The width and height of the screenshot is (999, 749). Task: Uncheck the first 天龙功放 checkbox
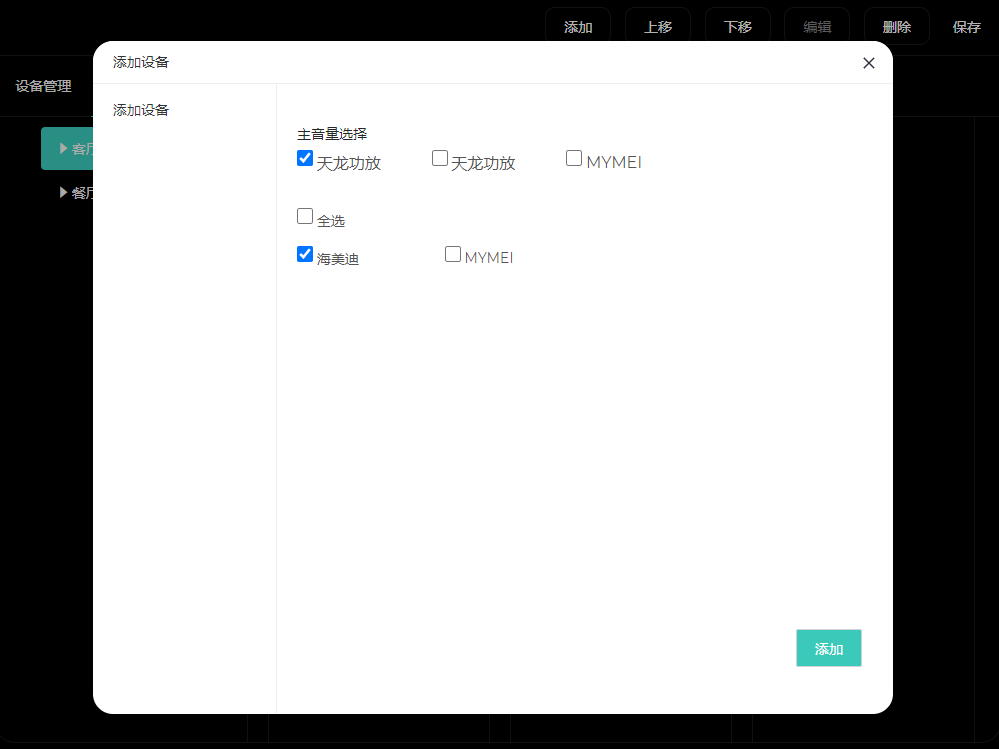coord(305,158)
